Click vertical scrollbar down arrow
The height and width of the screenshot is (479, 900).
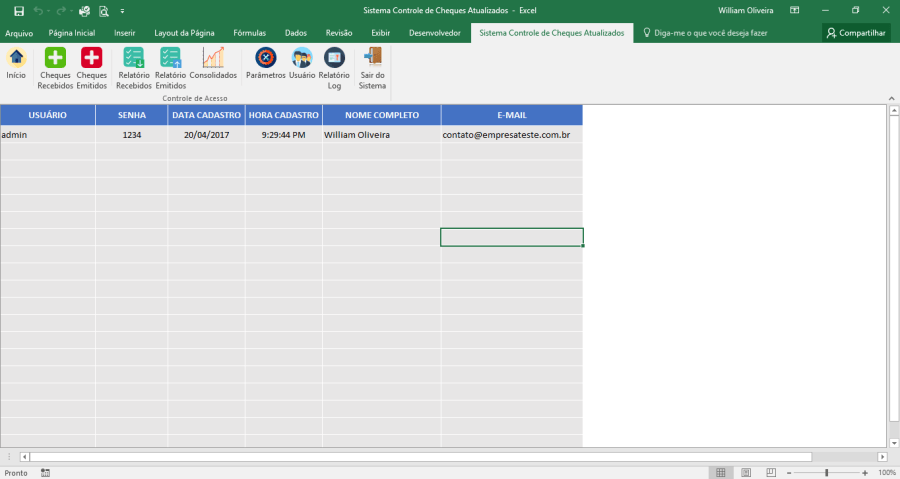[894, 443]
